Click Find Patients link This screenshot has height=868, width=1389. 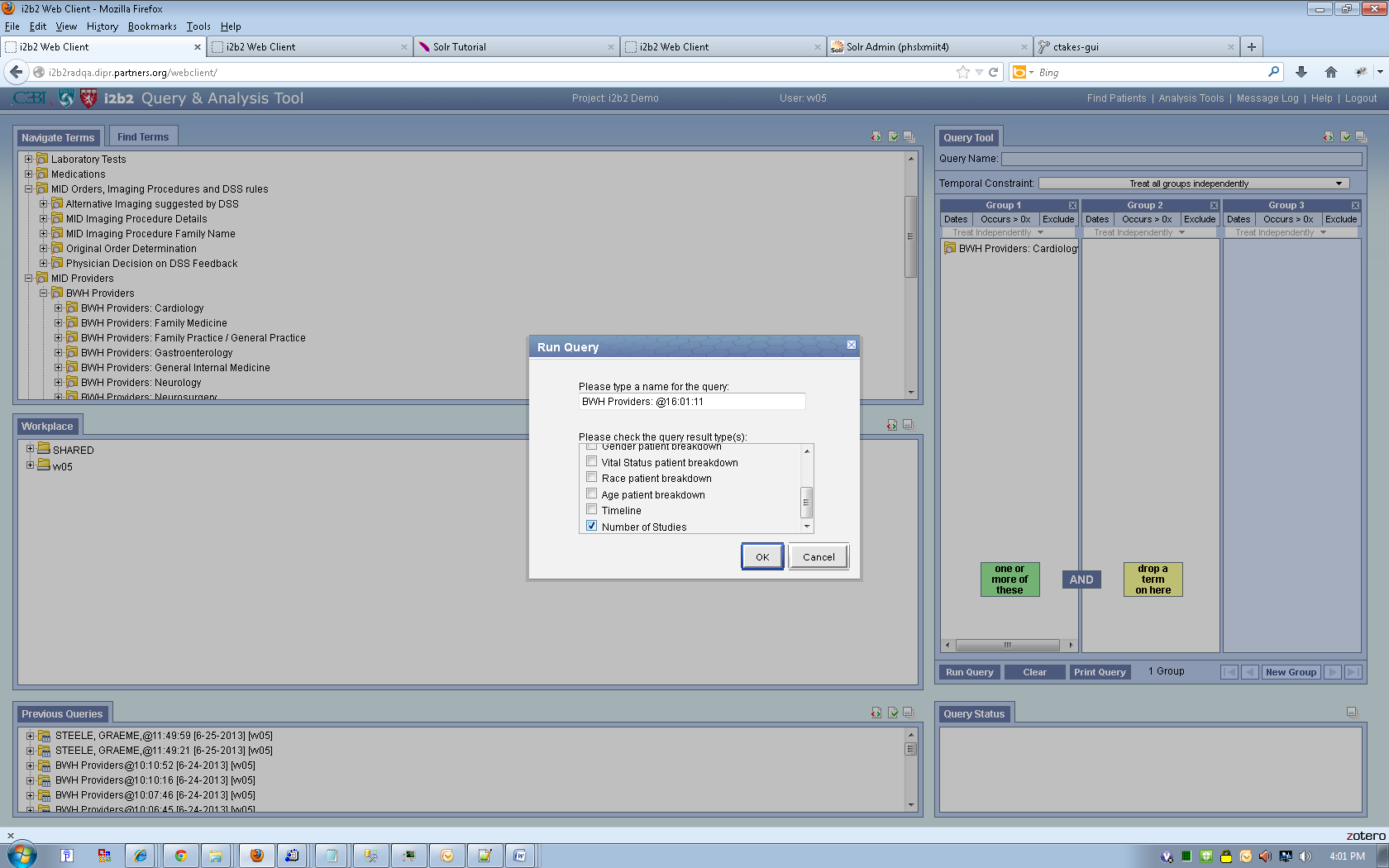(x=1116, y=98)
